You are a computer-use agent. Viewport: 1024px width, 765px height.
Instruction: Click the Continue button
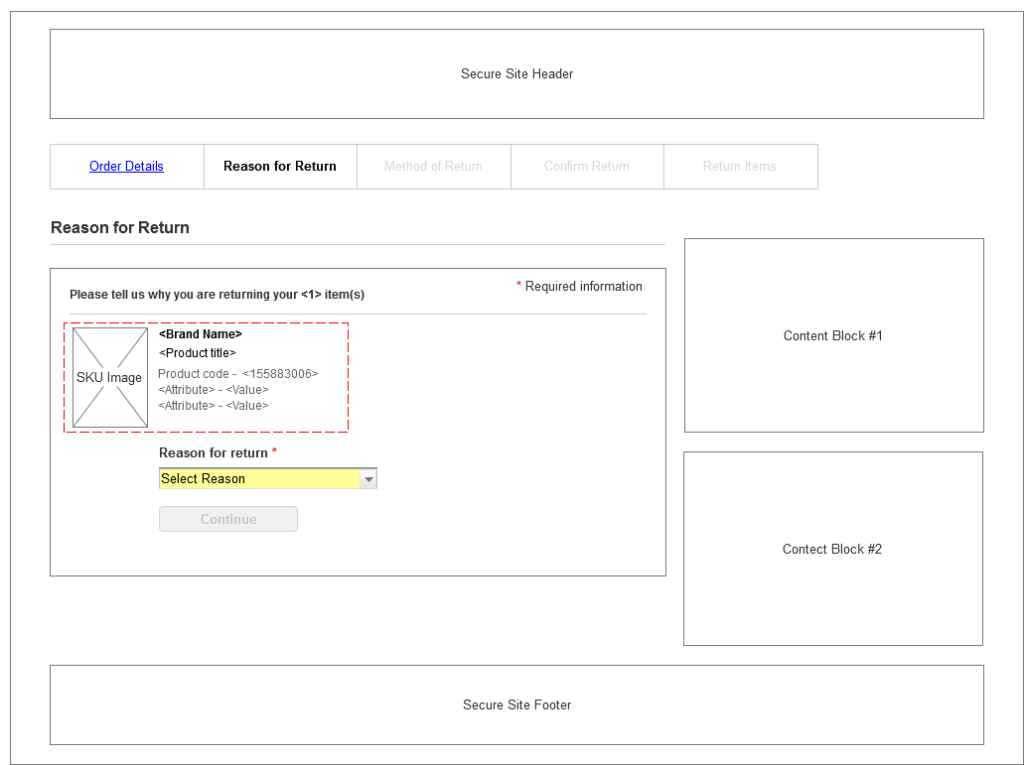(228, 519)
